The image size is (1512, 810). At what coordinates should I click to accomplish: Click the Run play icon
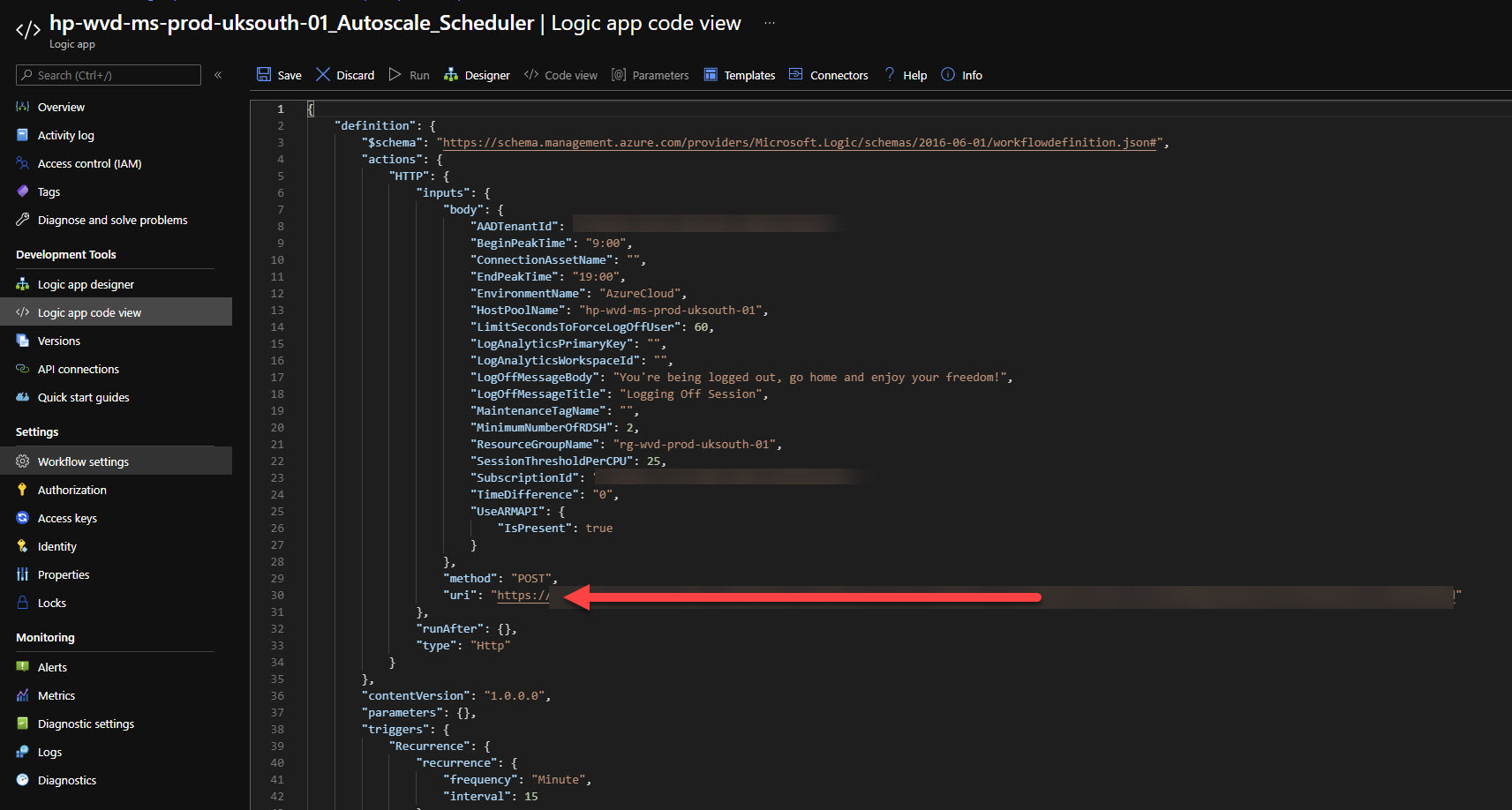[395, 74]
